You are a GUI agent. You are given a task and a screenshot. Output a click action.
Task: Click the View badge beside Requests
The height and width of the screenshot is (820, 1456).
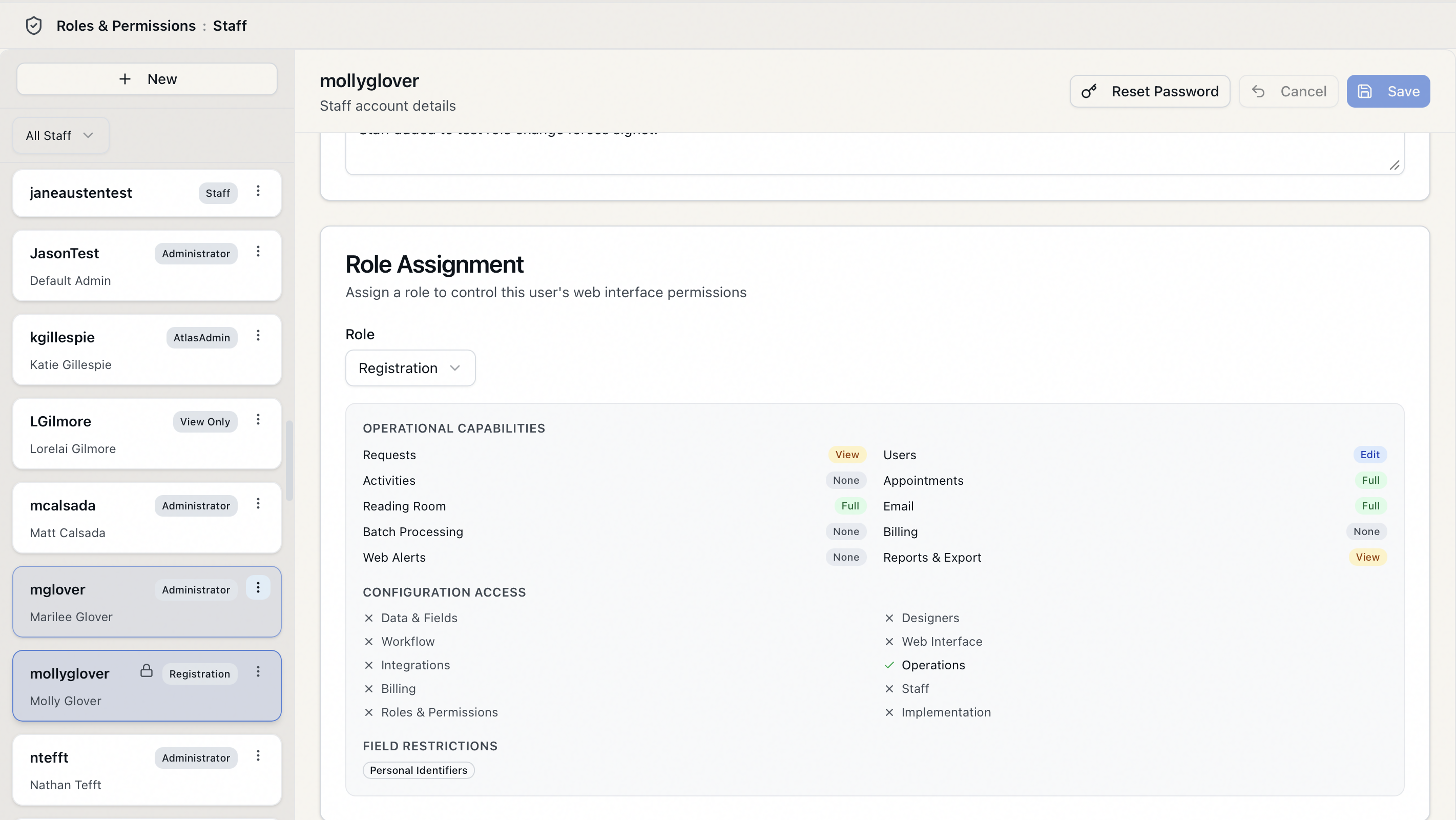pos(847,455)
